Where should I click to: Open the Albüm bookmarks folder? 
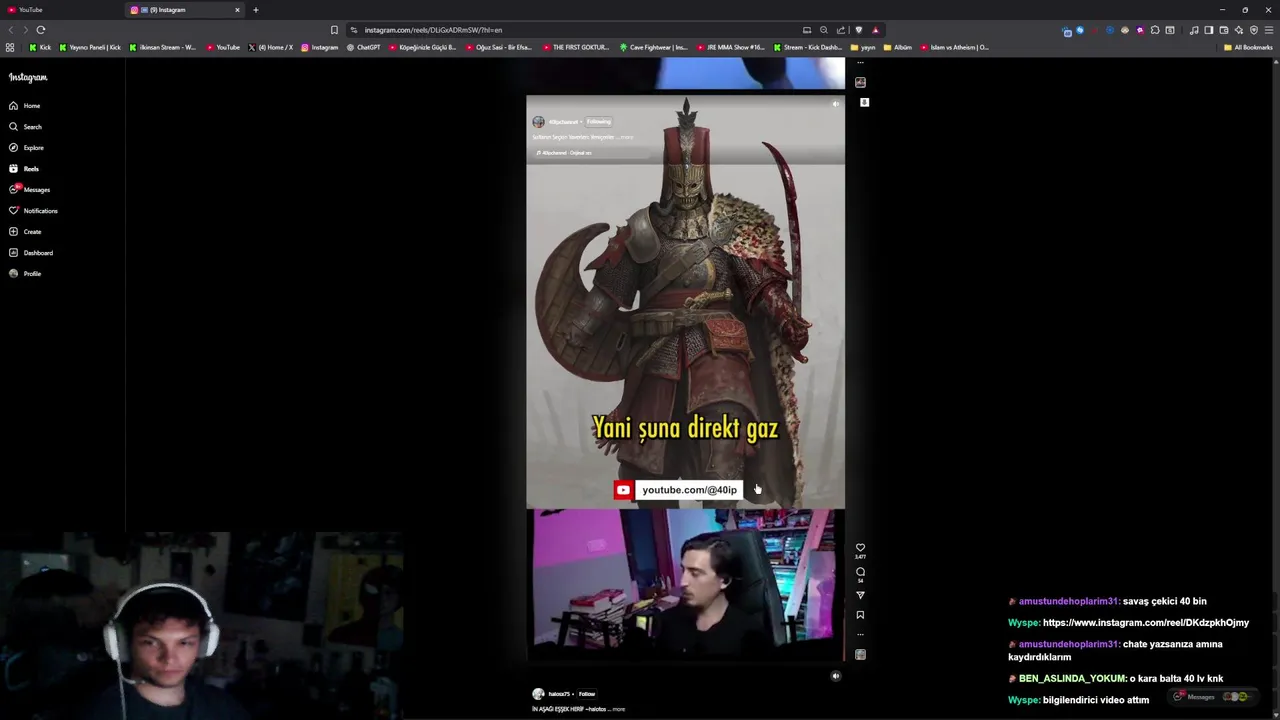[x=898, y=47]
